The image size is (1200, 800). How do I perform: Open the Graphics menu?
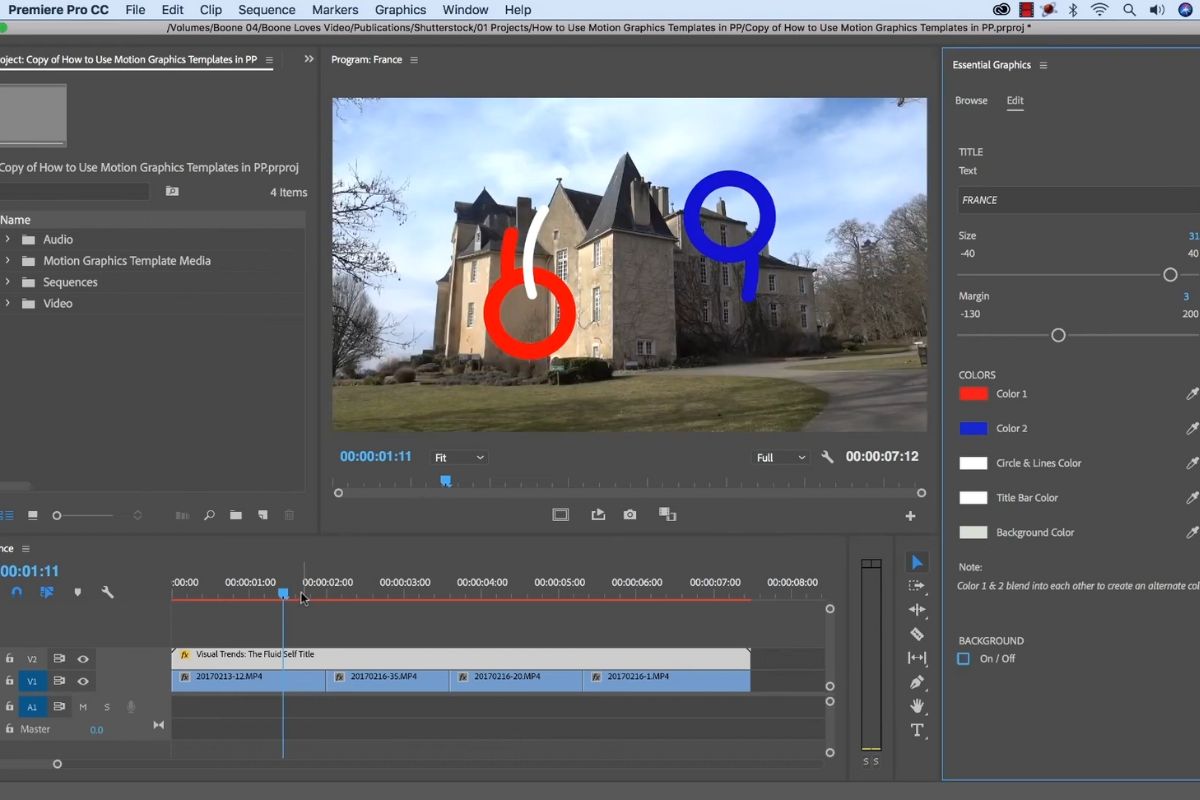[400, 10]
